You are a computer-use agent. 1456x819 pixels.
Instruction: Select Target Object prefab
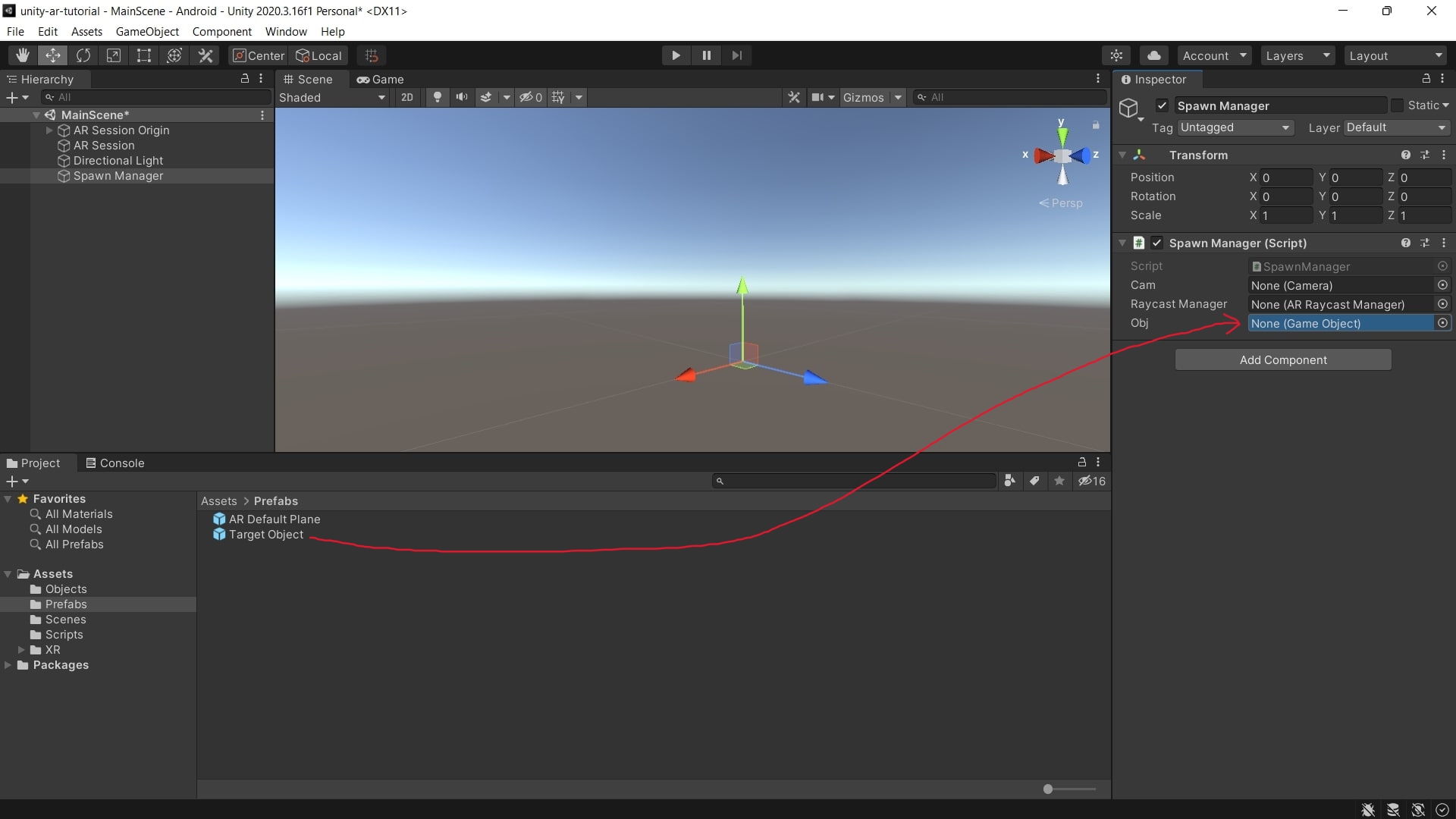pos(258,534)
